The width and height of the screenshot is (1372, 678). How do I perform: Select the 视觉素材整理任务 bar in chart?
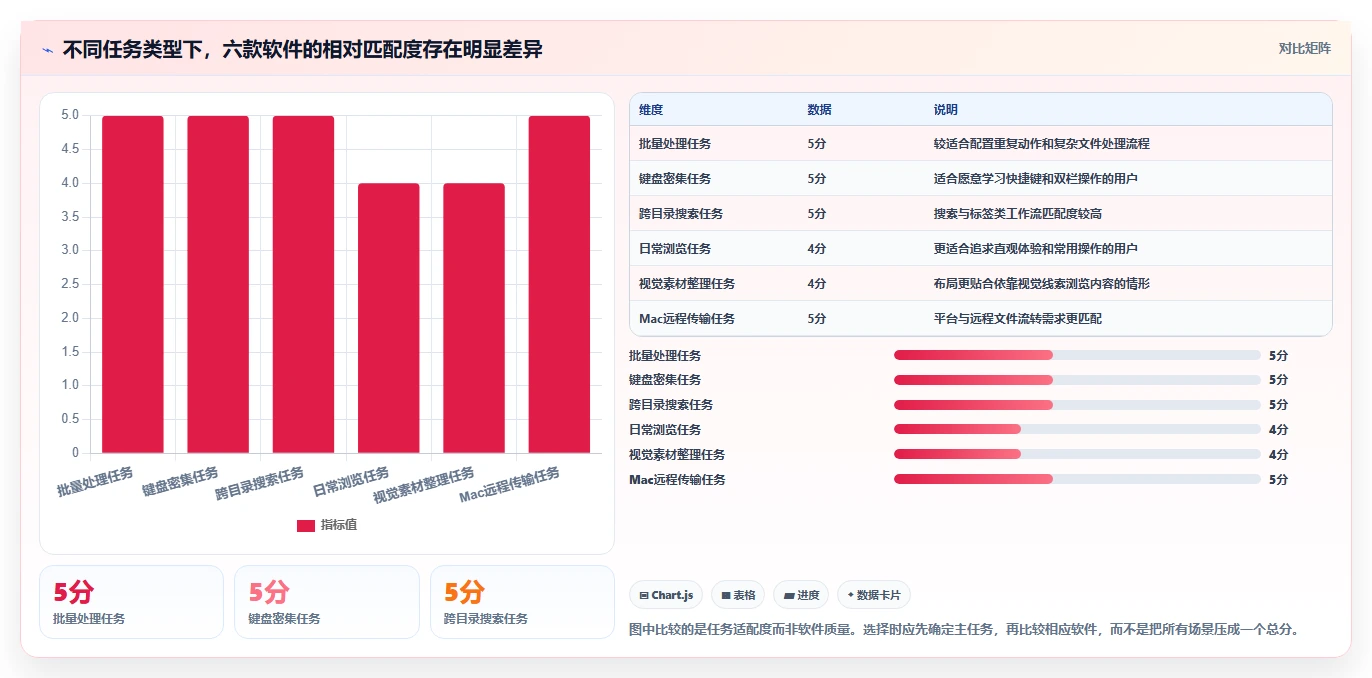[x=474, y=318]
